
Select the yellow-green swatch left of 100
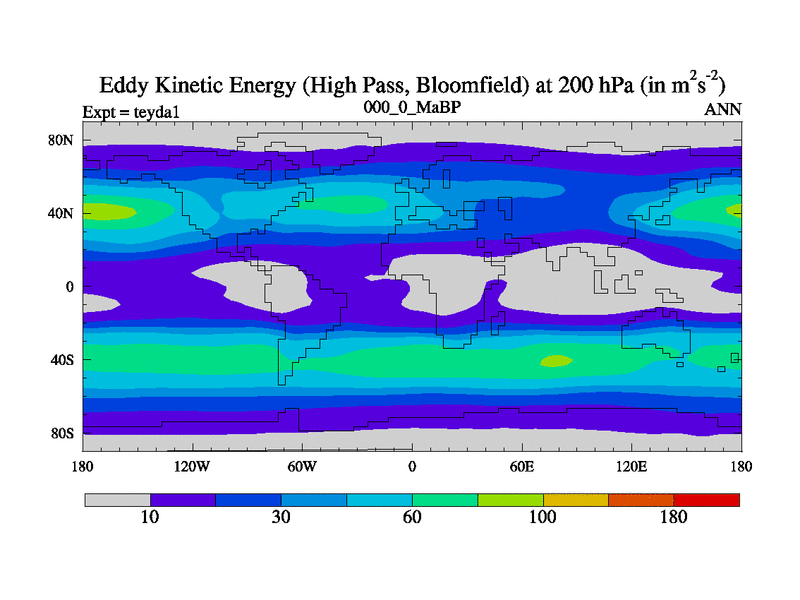pyautogui.click(x=511, y=499)
